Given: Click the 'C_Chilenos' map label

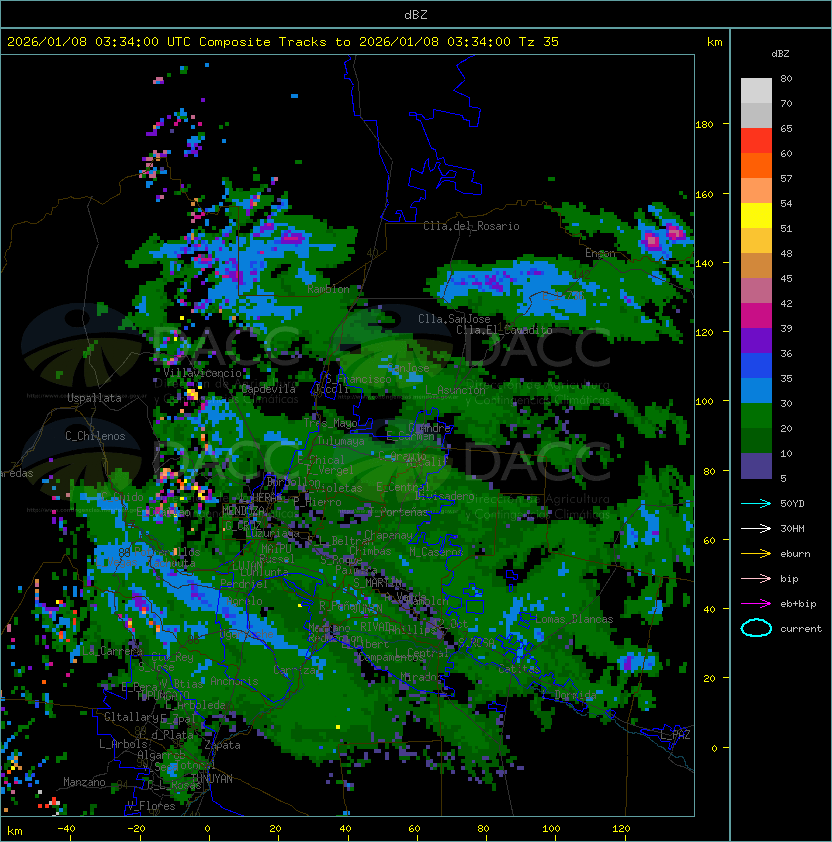Looking at the screenshot, I should (95, 436).
